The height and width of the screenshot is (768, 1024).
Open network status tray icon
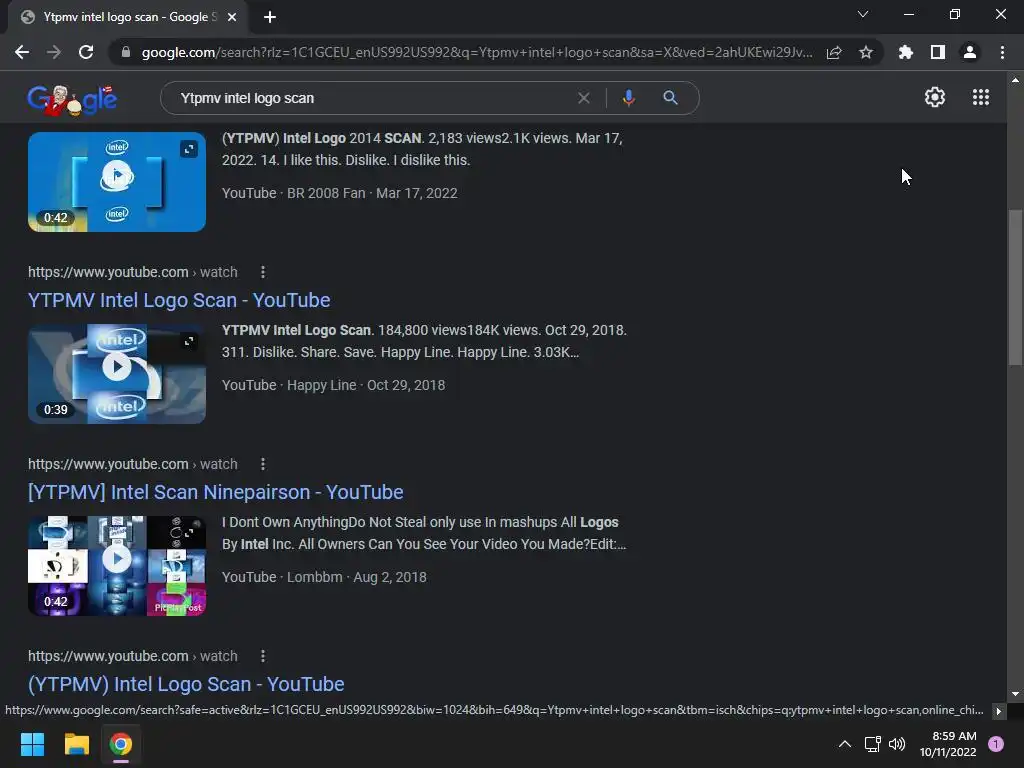pyautogui.click(x=872, y=744)
